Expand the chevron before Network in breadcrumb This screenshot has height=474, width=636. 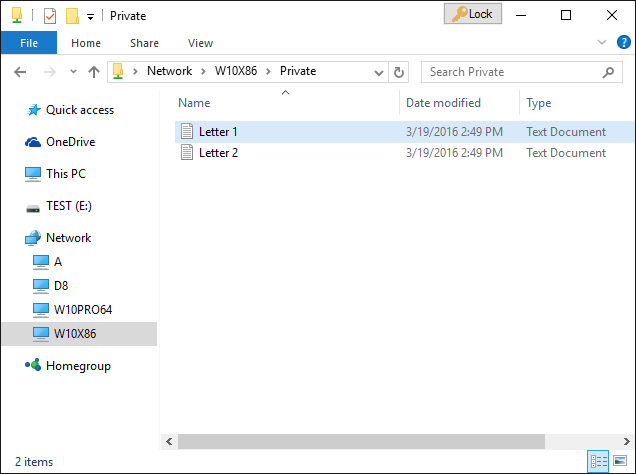tap(135, 72)
